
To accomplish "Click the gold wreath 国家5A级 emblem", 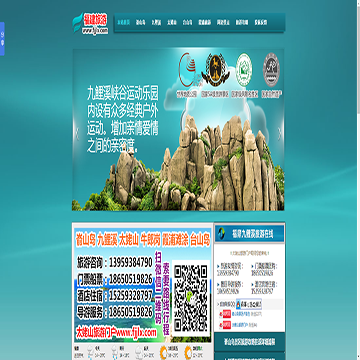I will [215, 70].
